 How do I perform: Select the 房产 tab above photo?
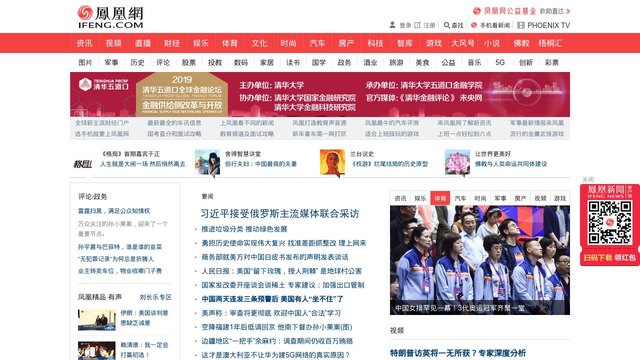520,198
